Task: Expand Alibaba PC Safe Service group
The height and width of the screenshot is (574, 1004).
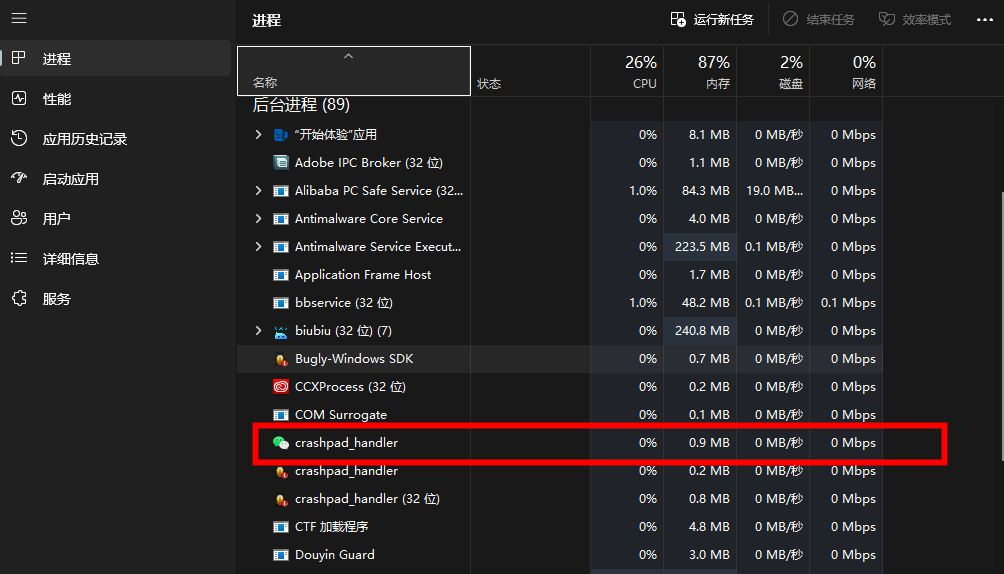Action: (258, 191)
